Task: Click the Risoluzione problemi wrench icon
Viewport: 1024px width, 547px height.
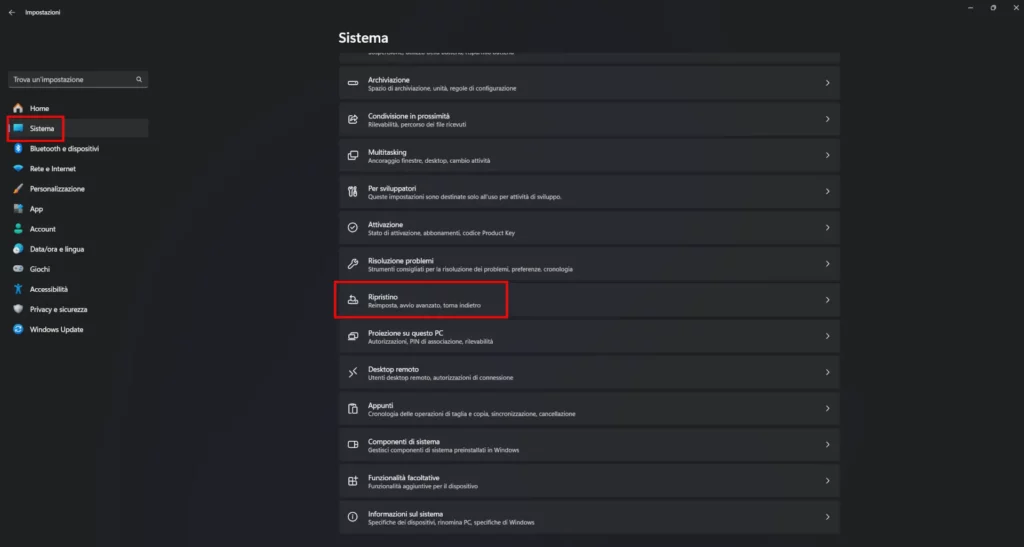Action: (352, 264)
